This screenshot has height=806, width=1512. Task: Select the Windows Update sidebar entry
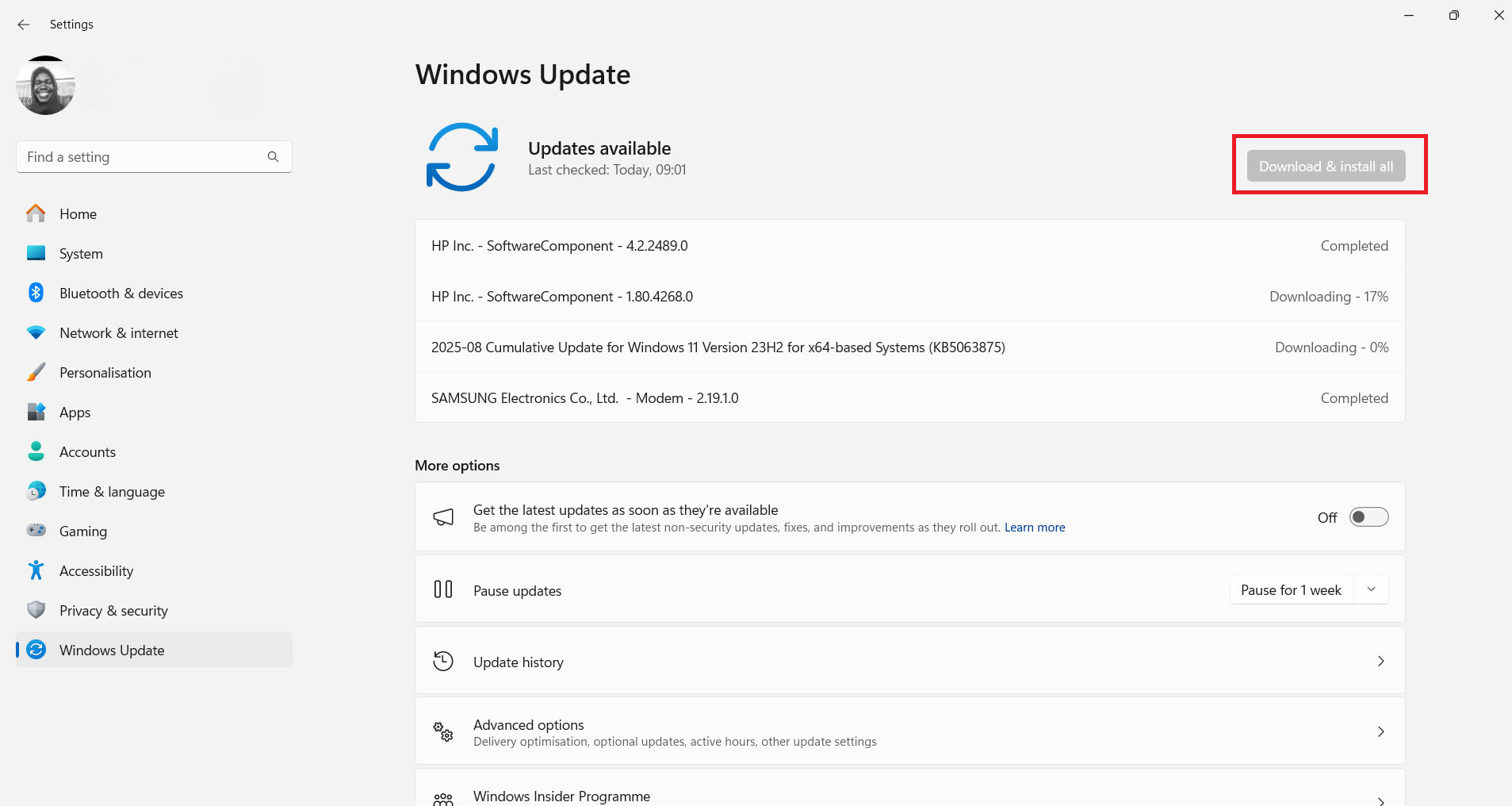pyautogui.click(x=112, y=650)
